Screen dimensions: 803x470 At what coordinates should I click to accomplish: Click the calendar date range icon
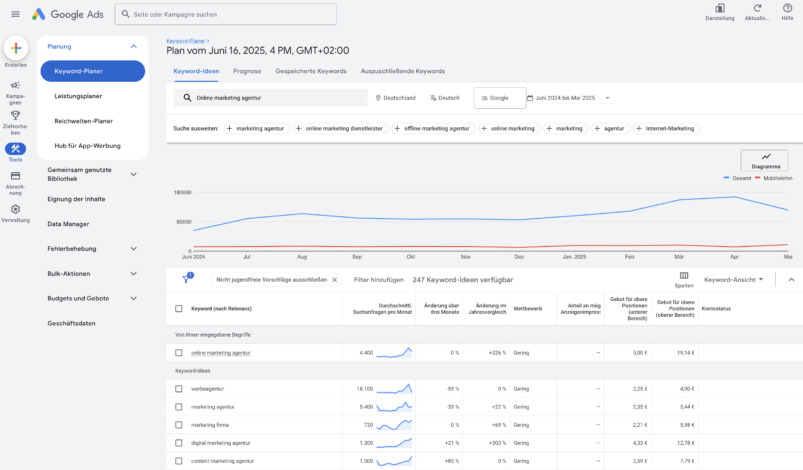(530, 98)
